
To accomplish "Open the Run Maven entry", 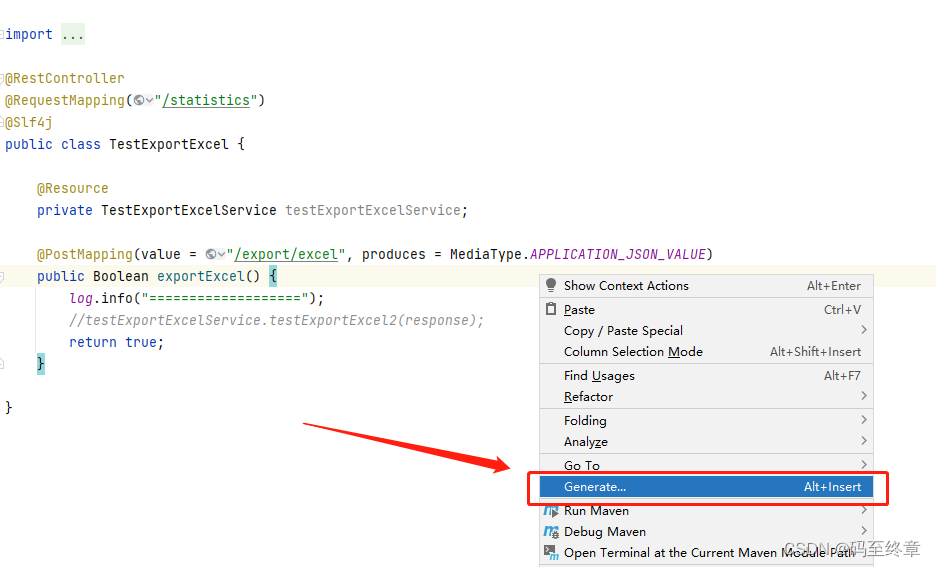I will (706, 511).
